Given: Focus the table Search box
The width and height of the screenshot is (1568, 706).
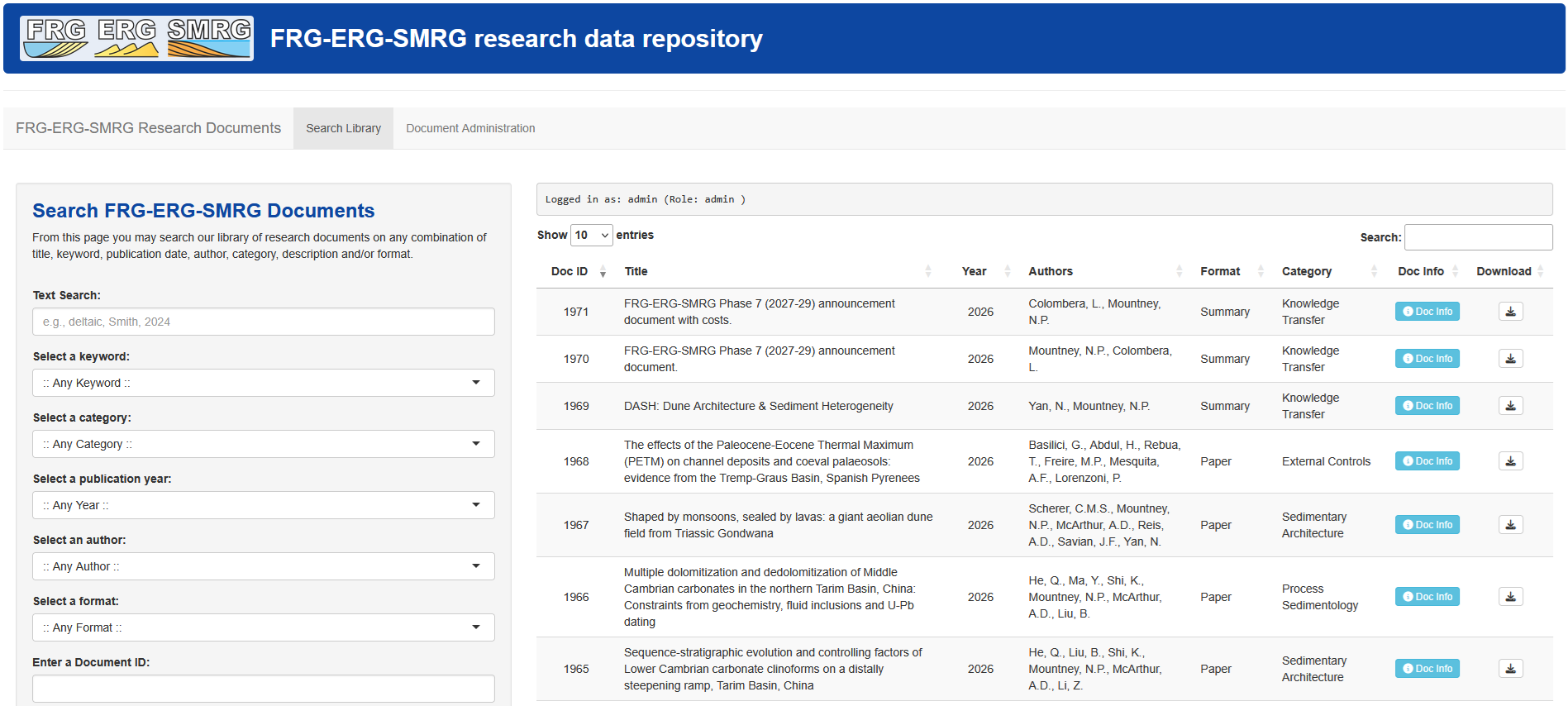Looking at the screenshot, I should [1478, 237].
